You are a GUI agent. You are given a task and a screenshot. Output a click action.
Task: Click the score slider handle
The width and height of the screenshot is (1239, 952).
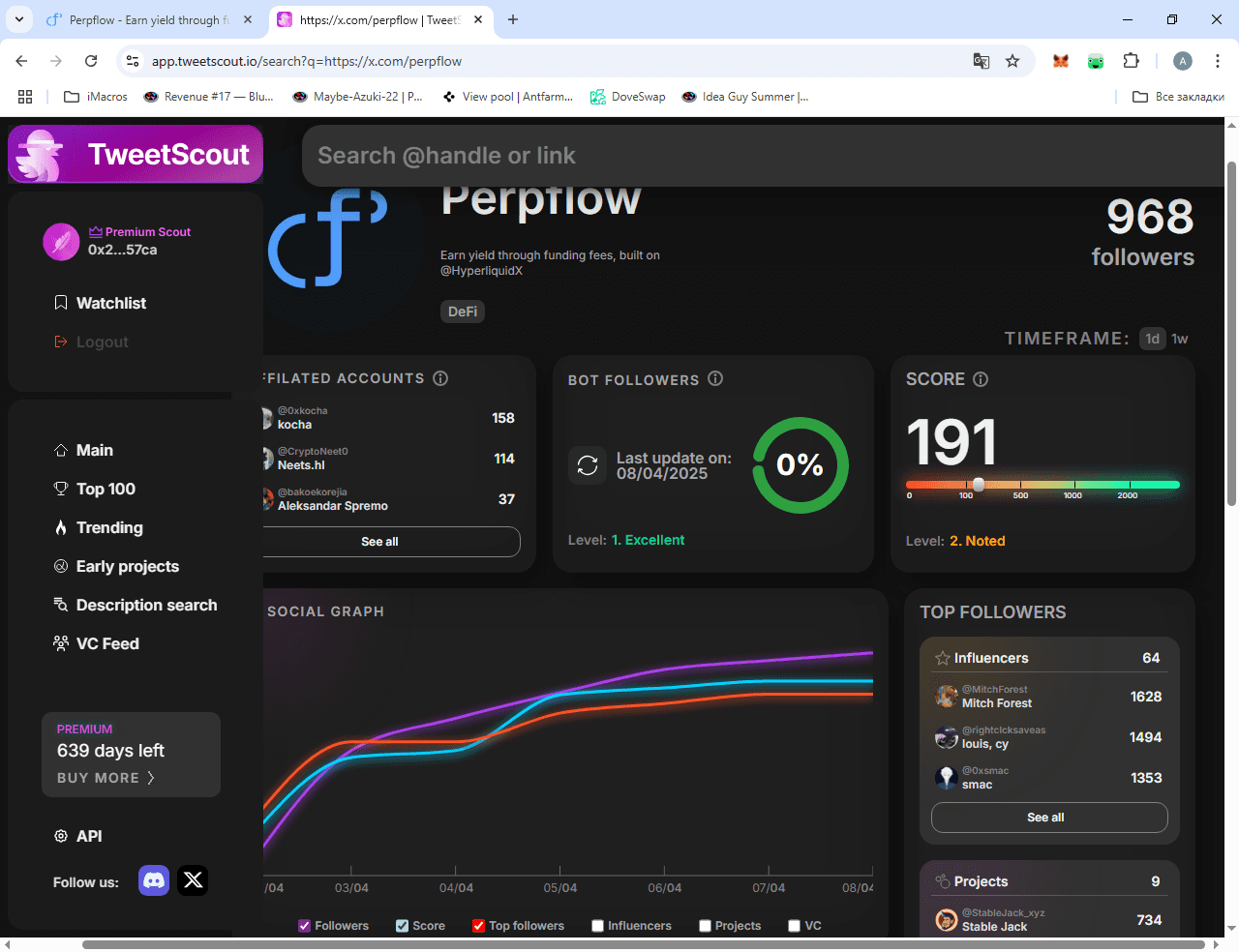pyautogui.click(x=979, y=485)
